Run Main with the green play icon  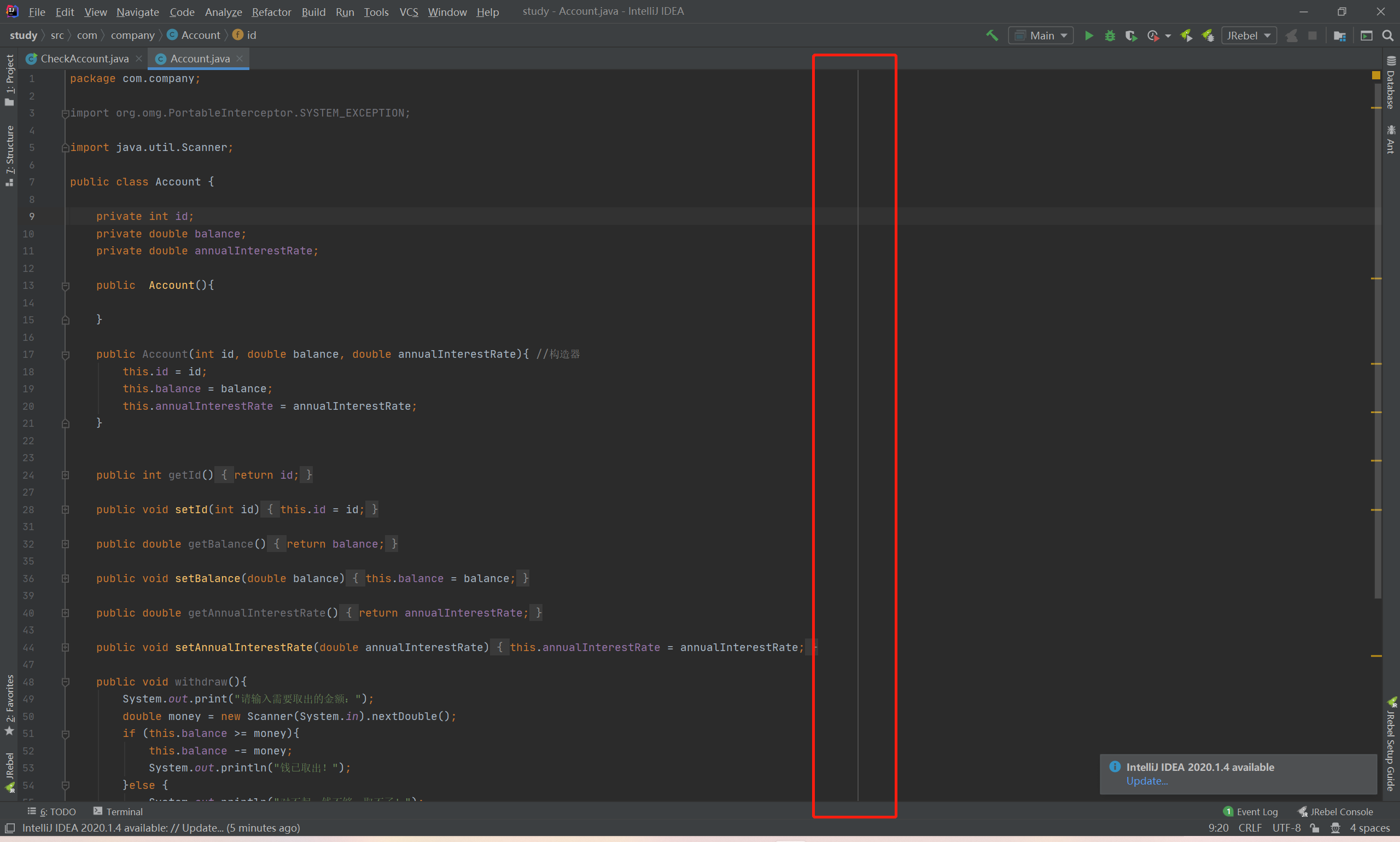[x=1089, y=35]
